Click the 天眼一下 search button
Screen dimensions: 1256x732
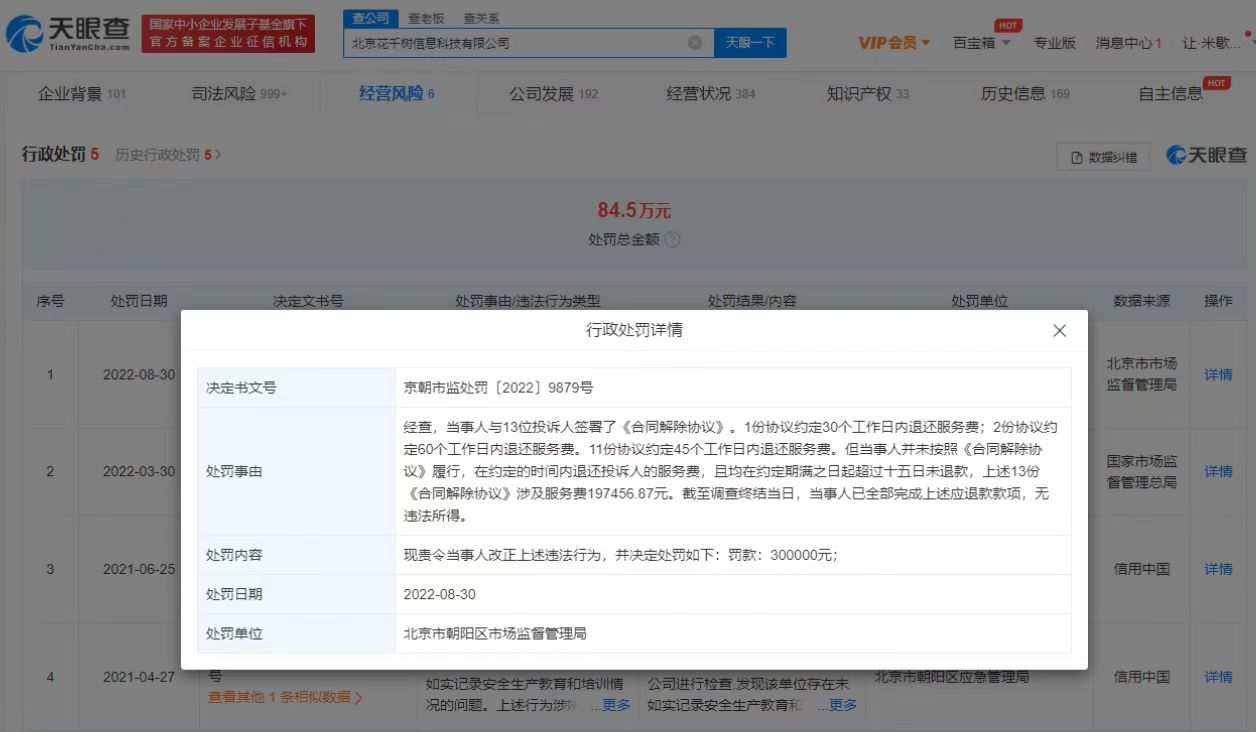click(x=750, y=43)
